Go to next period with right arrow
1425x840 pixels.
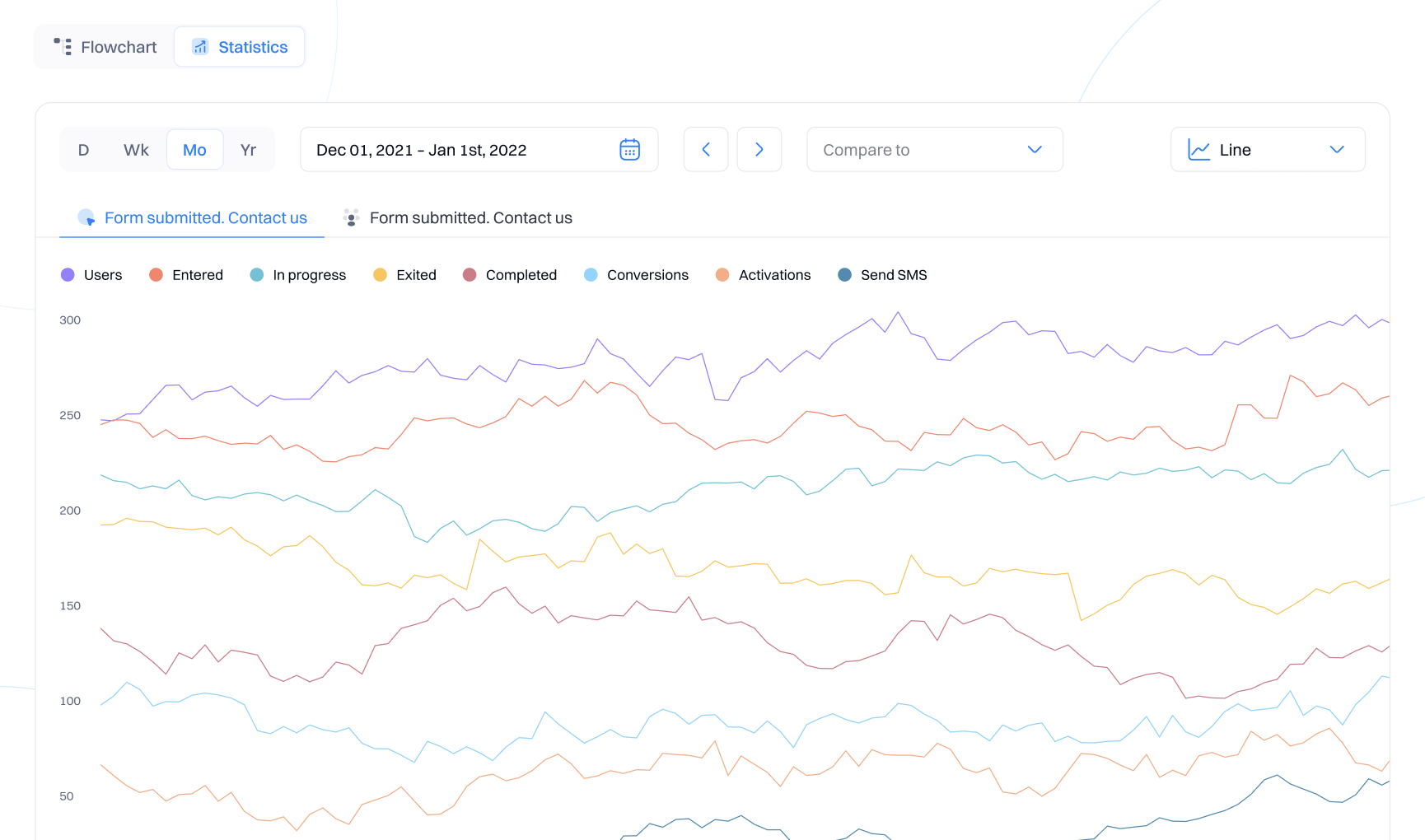759,149
